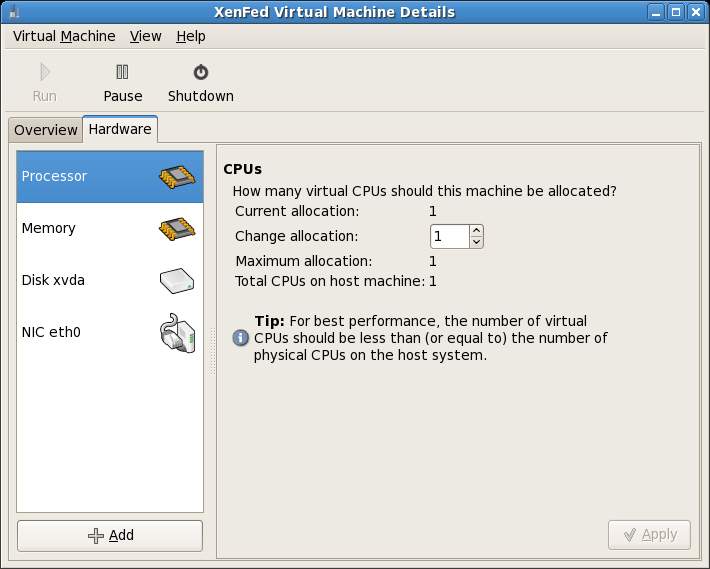Image resolution: width=710 pixels, height=569 pixels.
Task: Click the info tip icon
Action: coord(240,338)
